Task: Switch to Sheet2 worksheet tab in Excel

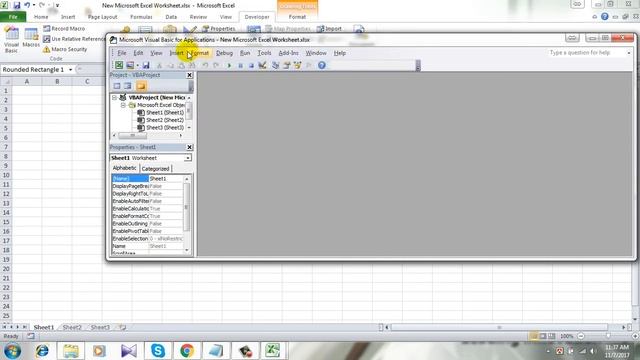Action: (x=72, y=327)
